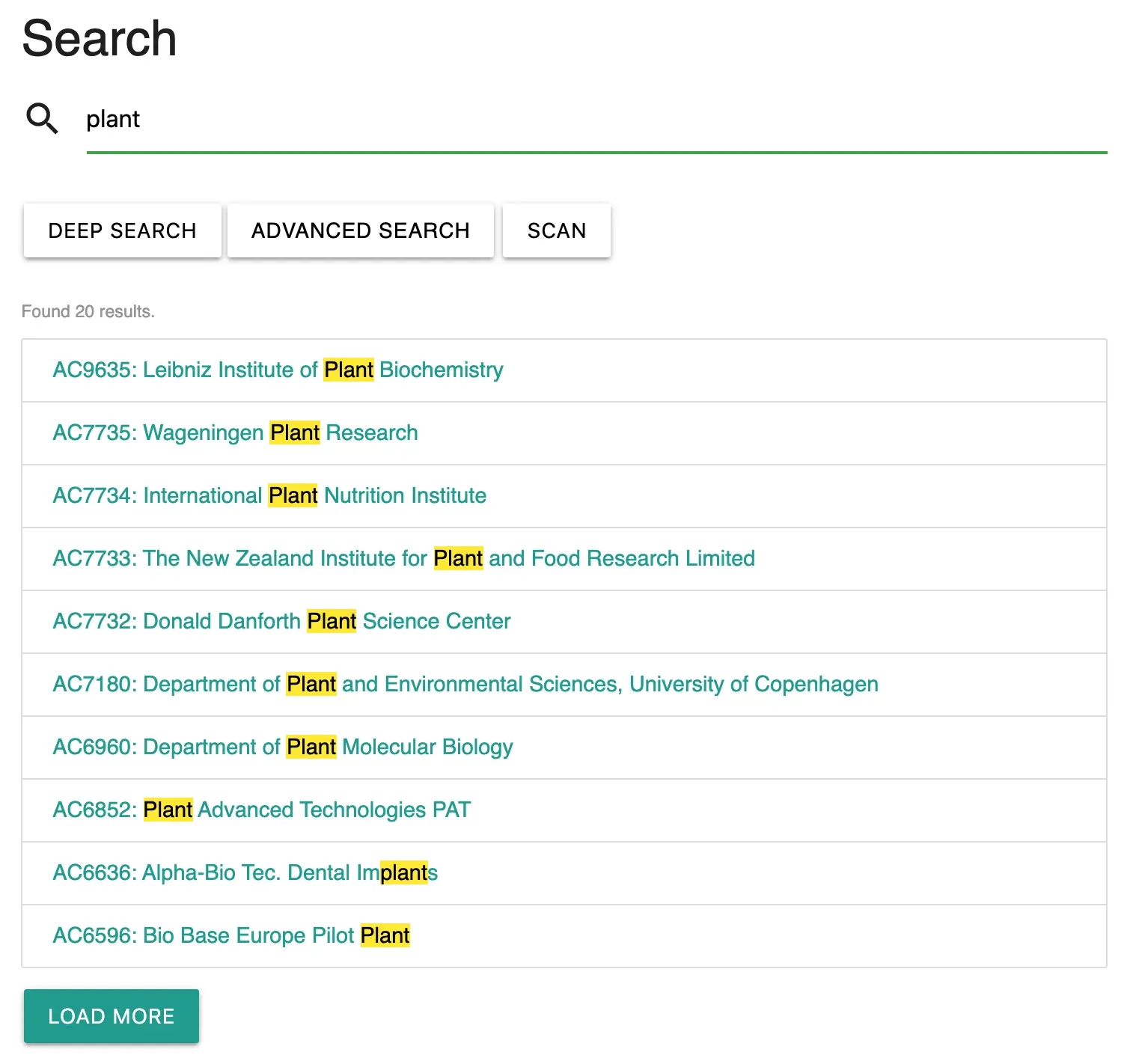Select International Plant Nutrition Institute entry
The image size is (1142, 1064).
(269, 495)
